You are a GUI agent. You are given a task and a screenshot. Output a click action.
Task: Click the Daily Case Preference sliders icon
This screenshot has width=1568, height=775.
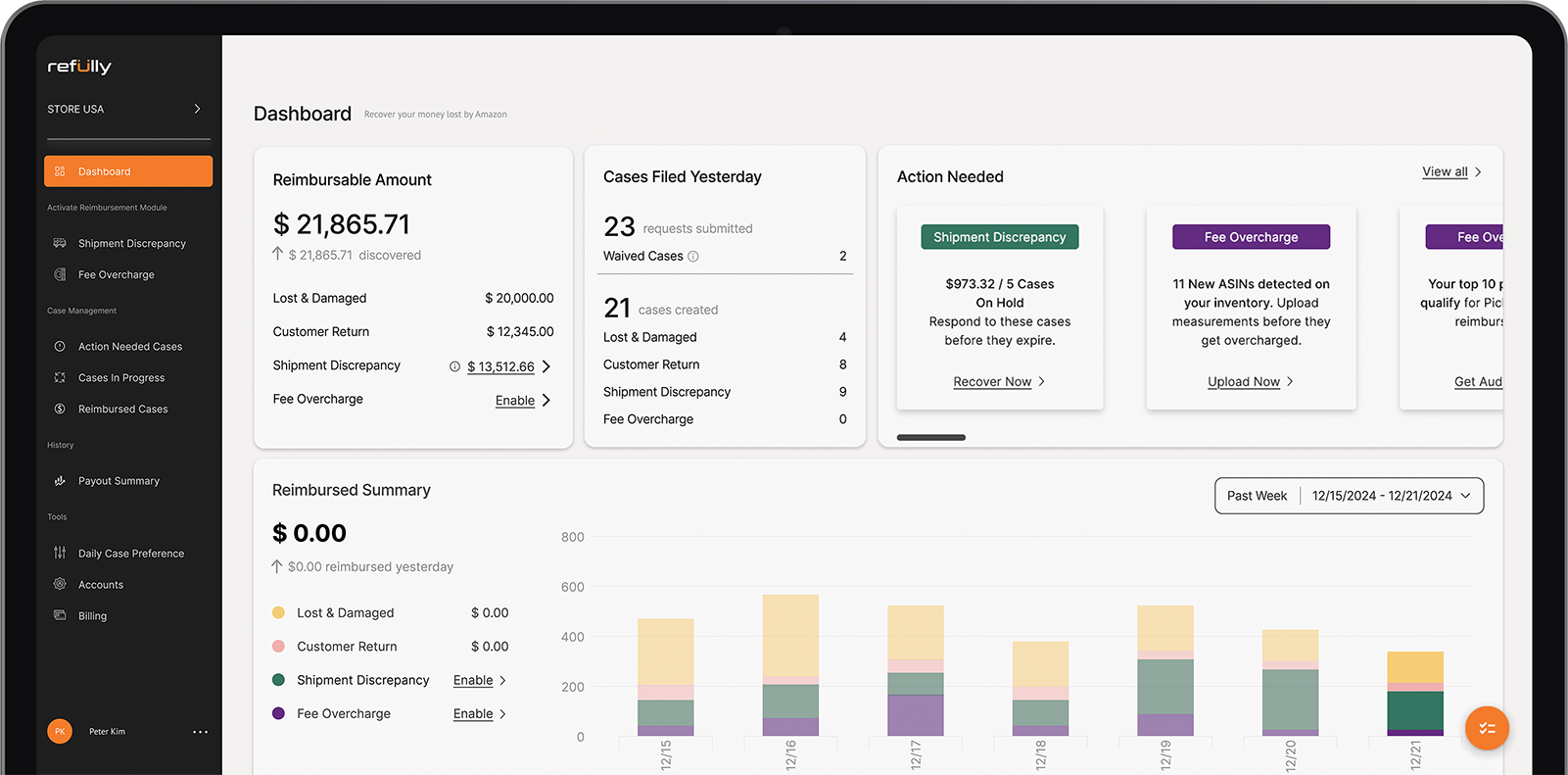pyautogui.click(x=60, y=553)
